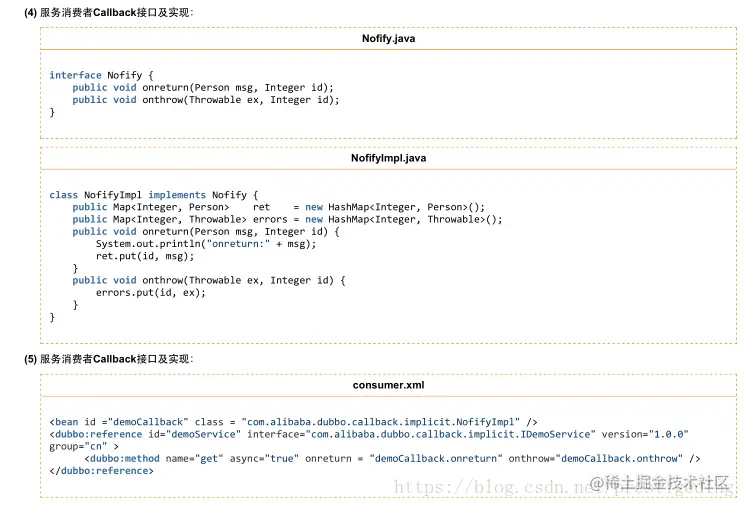Click the @稀土掘金技术社区 watermark text
Viewport: 745px width, 507px height.
tap(659, 483)
